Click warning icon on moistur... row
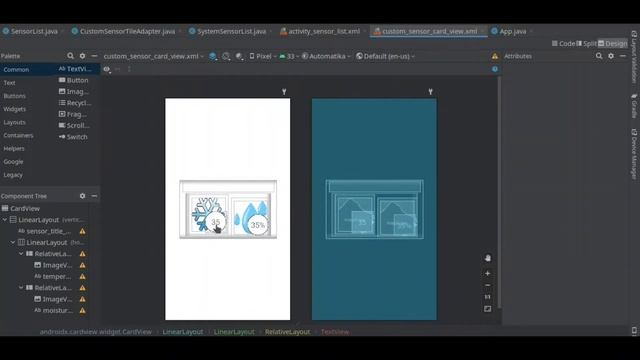 [x=82, y=311]
